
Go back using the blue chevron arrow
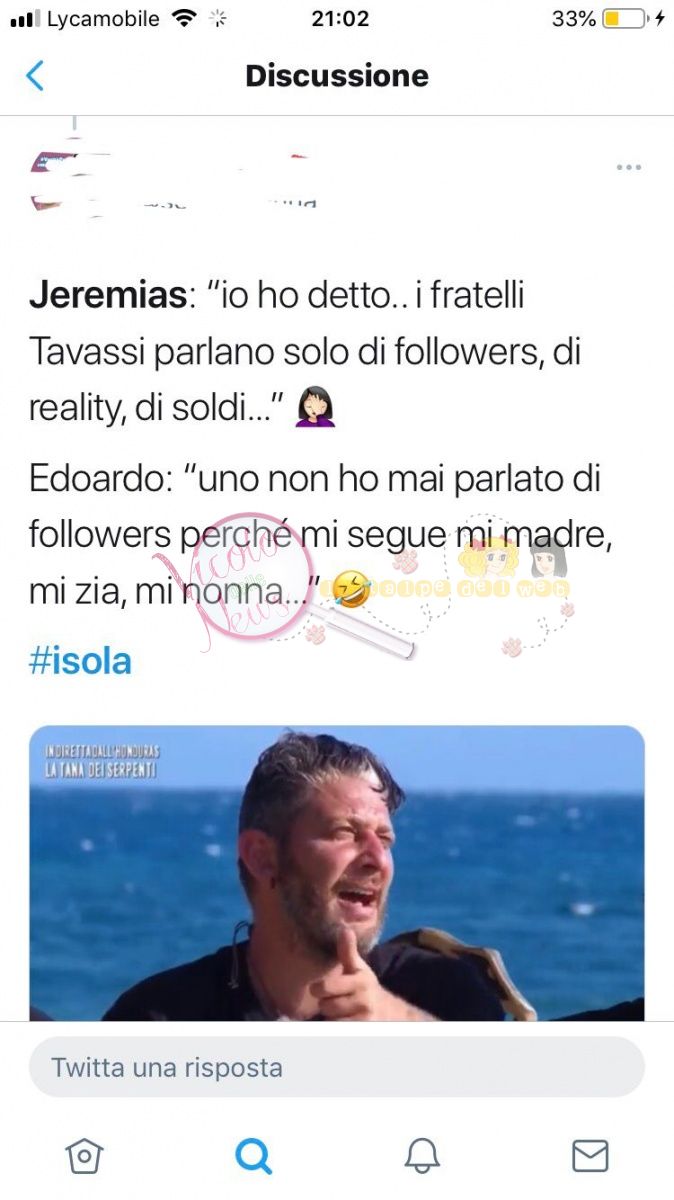[35, 76]
